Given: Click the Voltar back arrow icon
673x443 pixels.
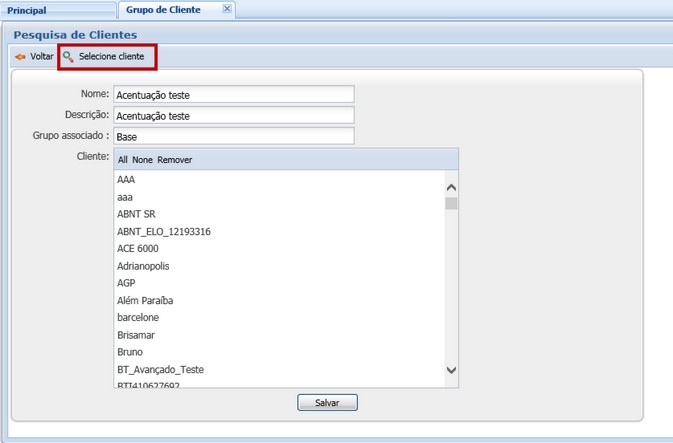Looking at the screenshot, I should [20, 57].
